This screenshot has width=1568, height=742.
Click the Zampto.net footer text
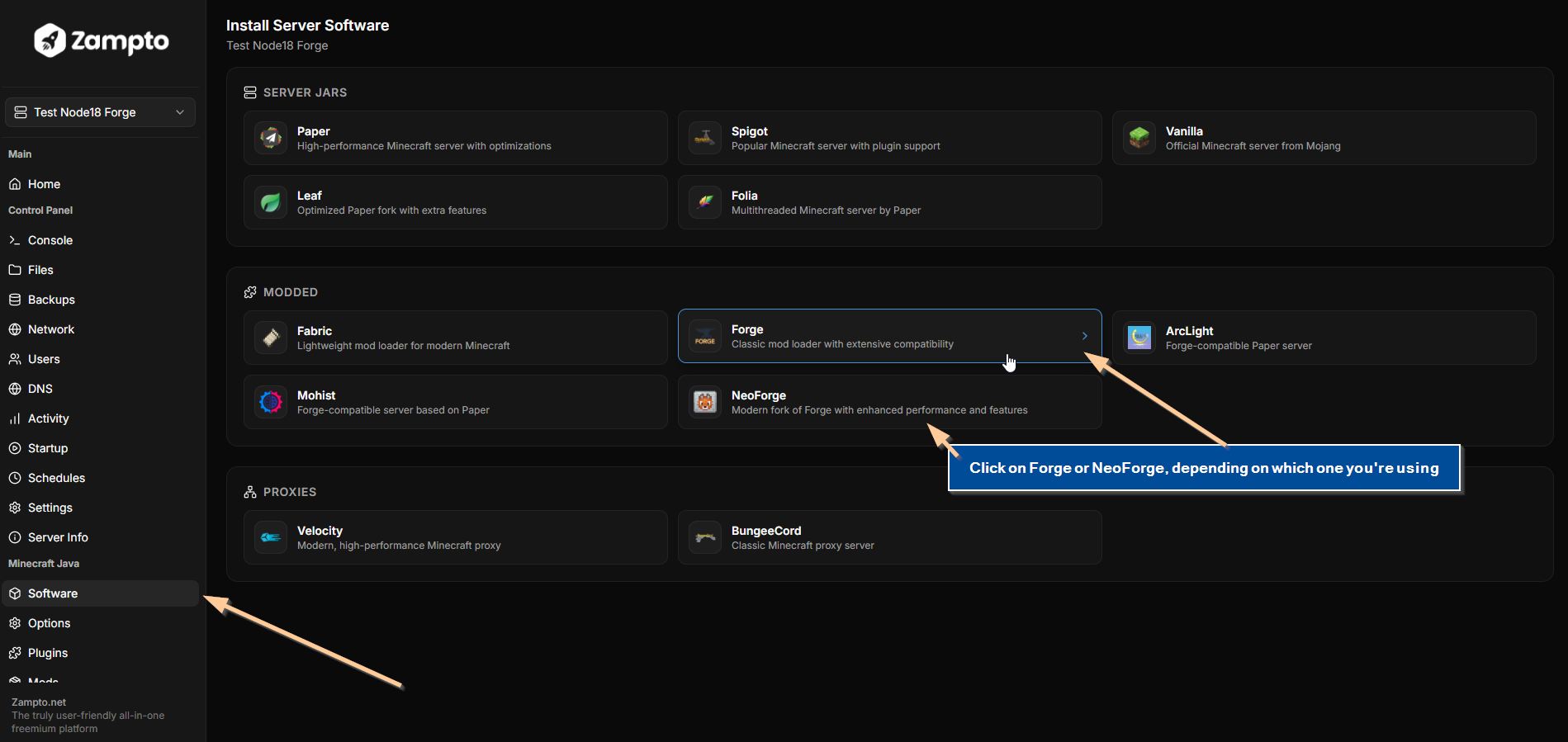pos(39,702)
